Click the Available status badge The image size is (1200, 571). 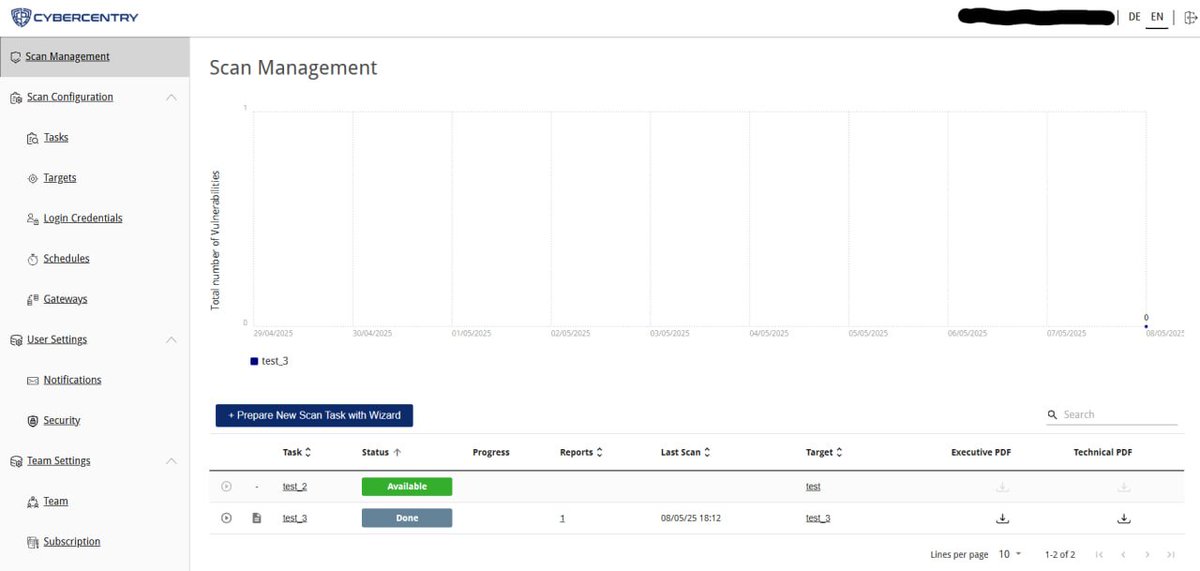click(407, 487)
